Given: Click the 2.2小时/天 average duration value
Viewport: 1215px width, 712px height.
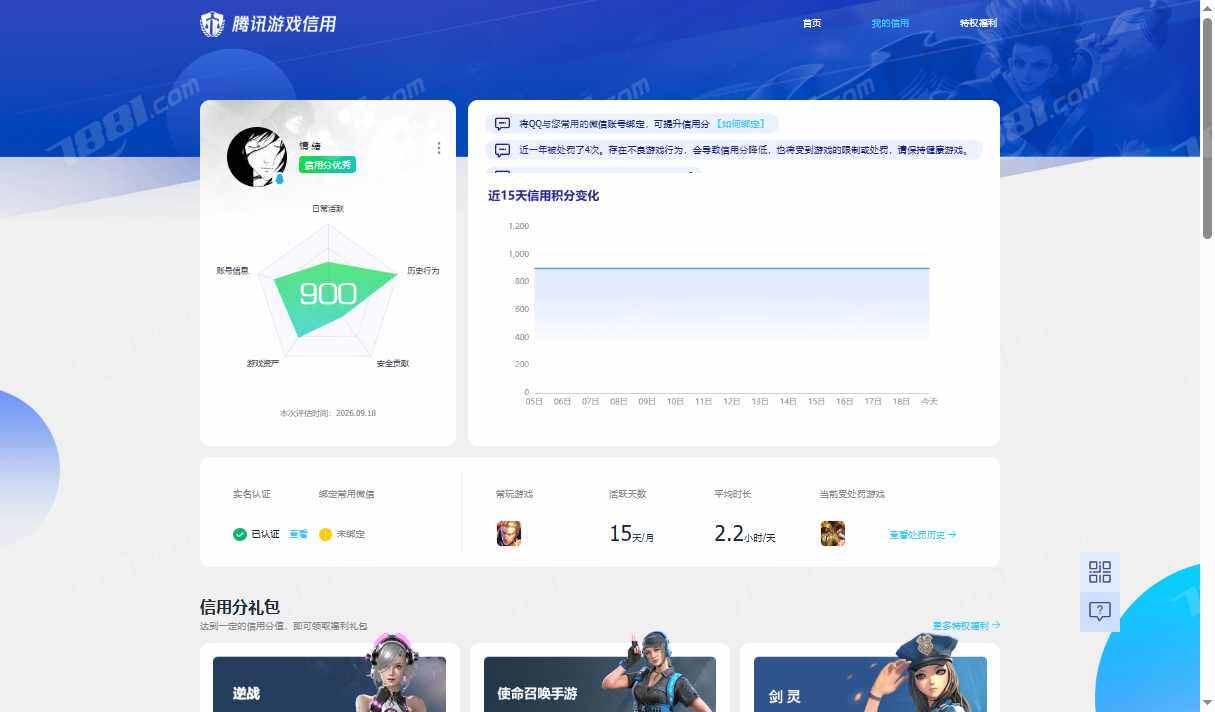Looking at the screenshot, I should pos(745,534).
